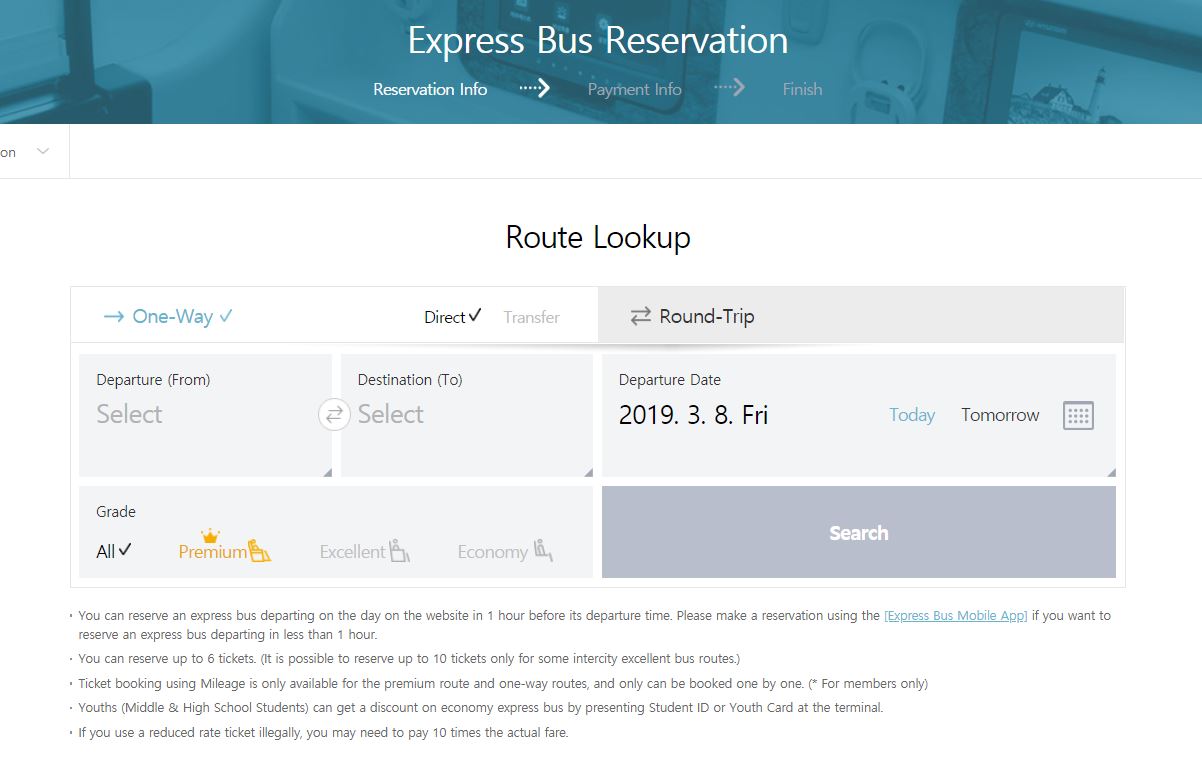Open the Express Bus Mobile App link
This screenshot has width=1202, height=761.
point(955,616)
